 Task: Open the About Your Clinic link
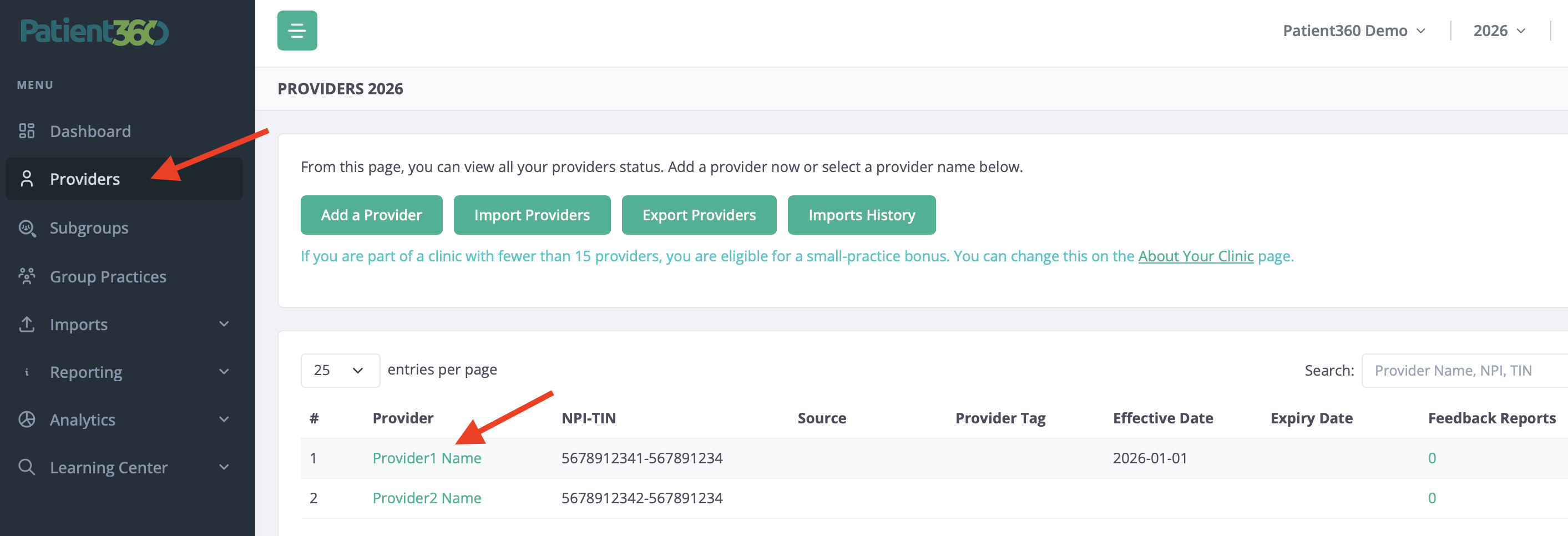(x=1196, y=256)
